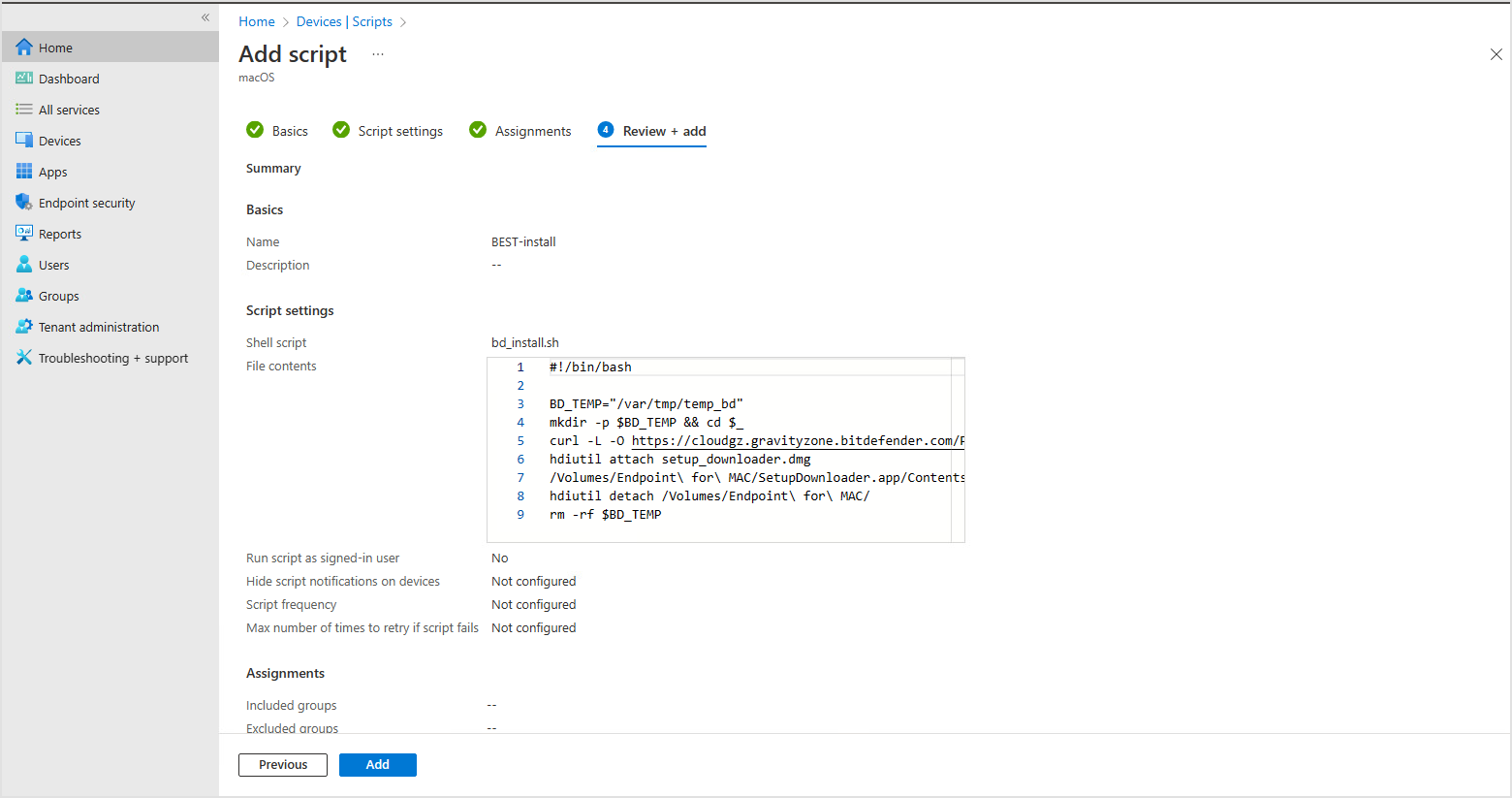Click the Add button to create script

[377, 764]
